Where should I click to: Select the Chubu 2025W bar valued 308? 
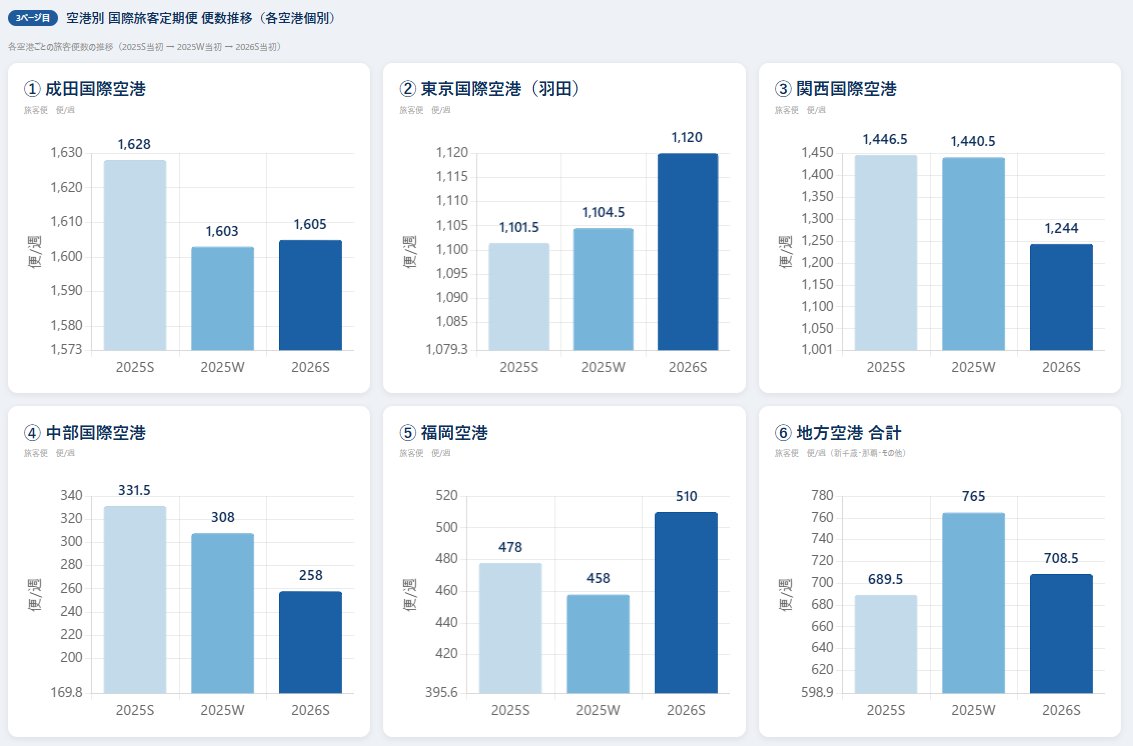223,614
